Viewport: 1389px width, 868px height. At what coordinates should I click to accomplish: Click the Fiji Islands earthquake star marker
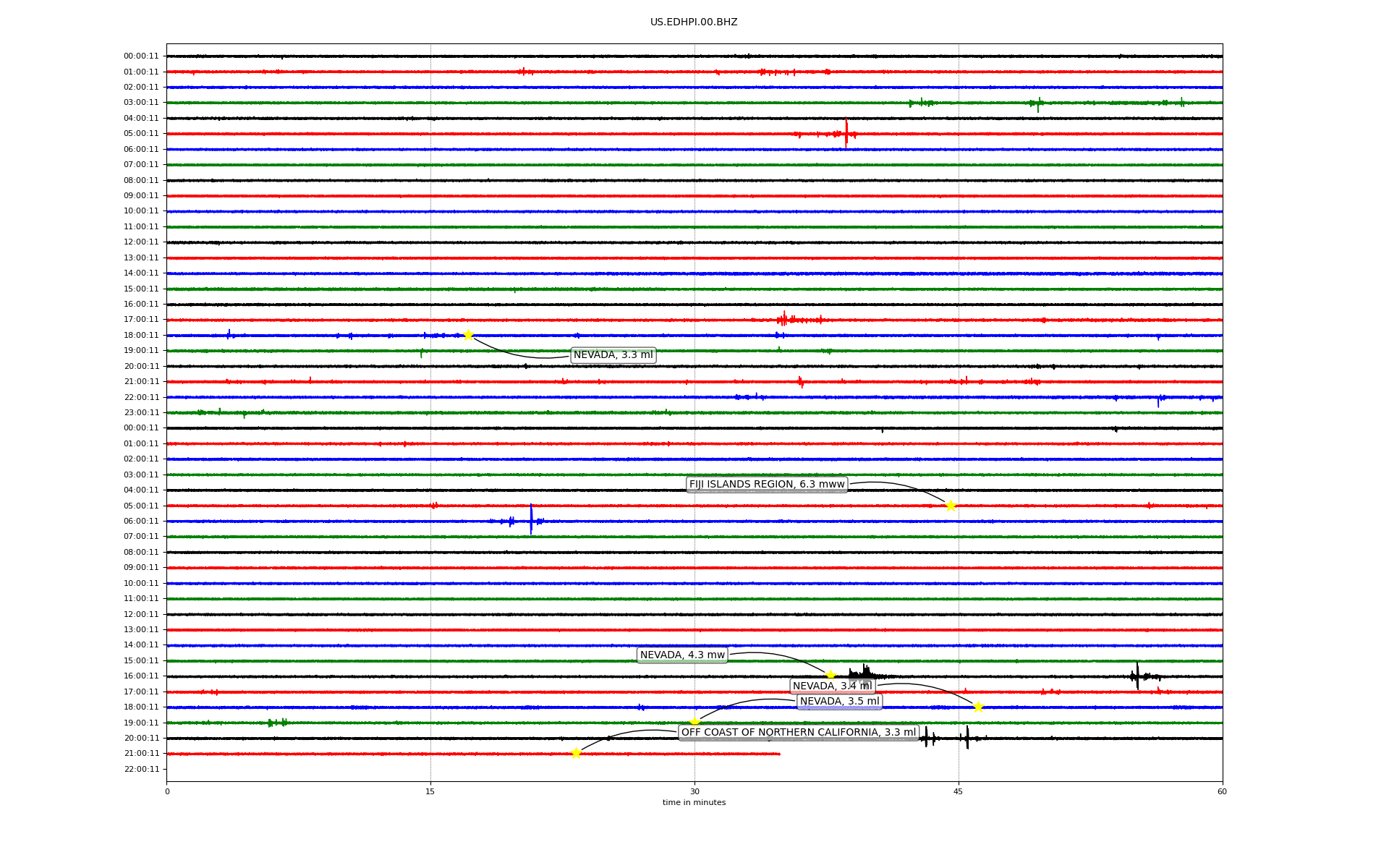(x=951, y=506)
